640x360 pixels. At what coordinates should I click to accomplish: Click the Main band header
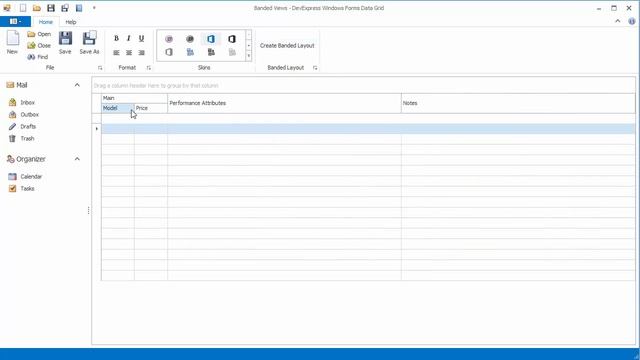click(x=134, y=98)
